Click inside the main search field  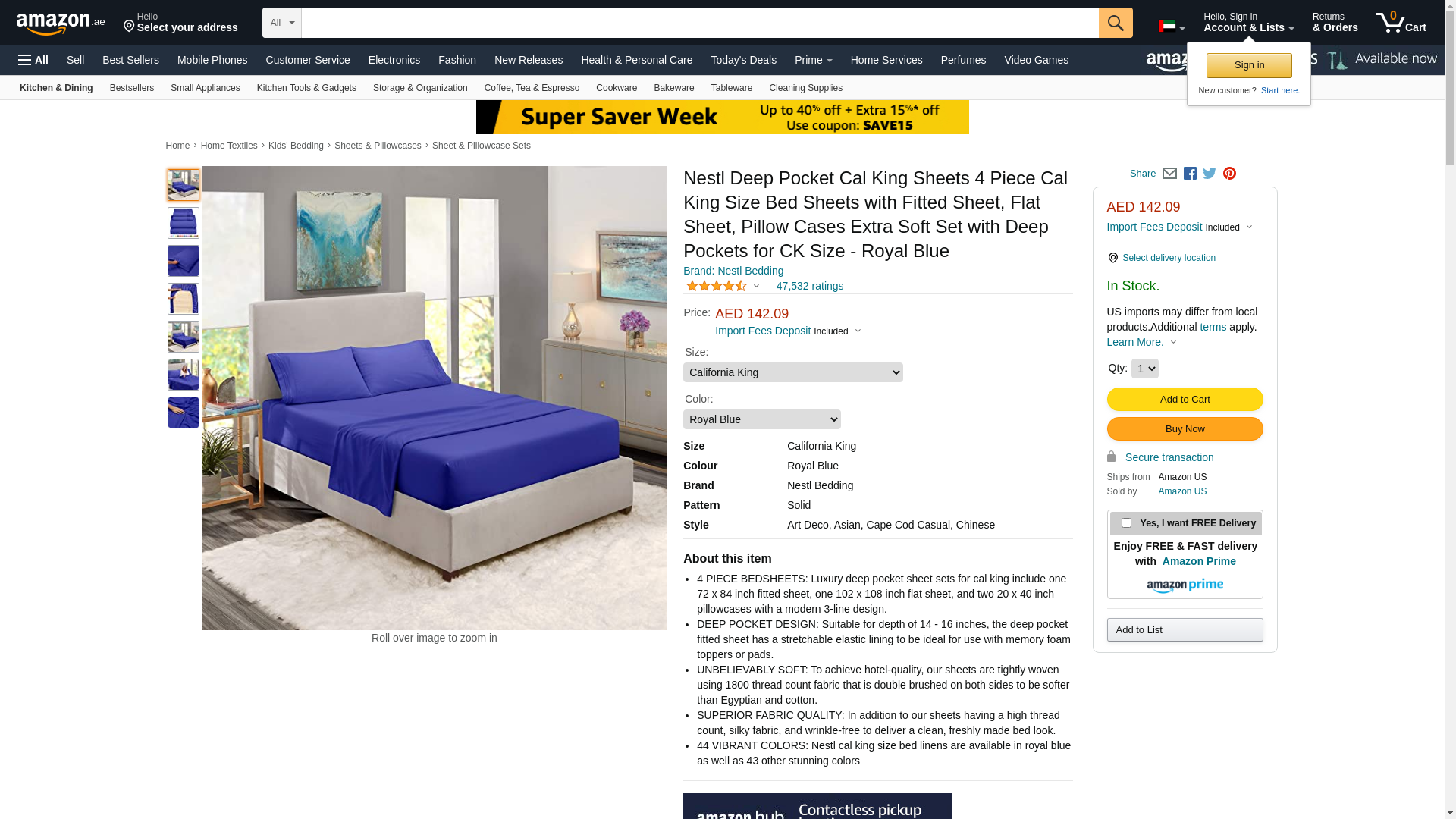pyautogui.click(x=700, y=23)
